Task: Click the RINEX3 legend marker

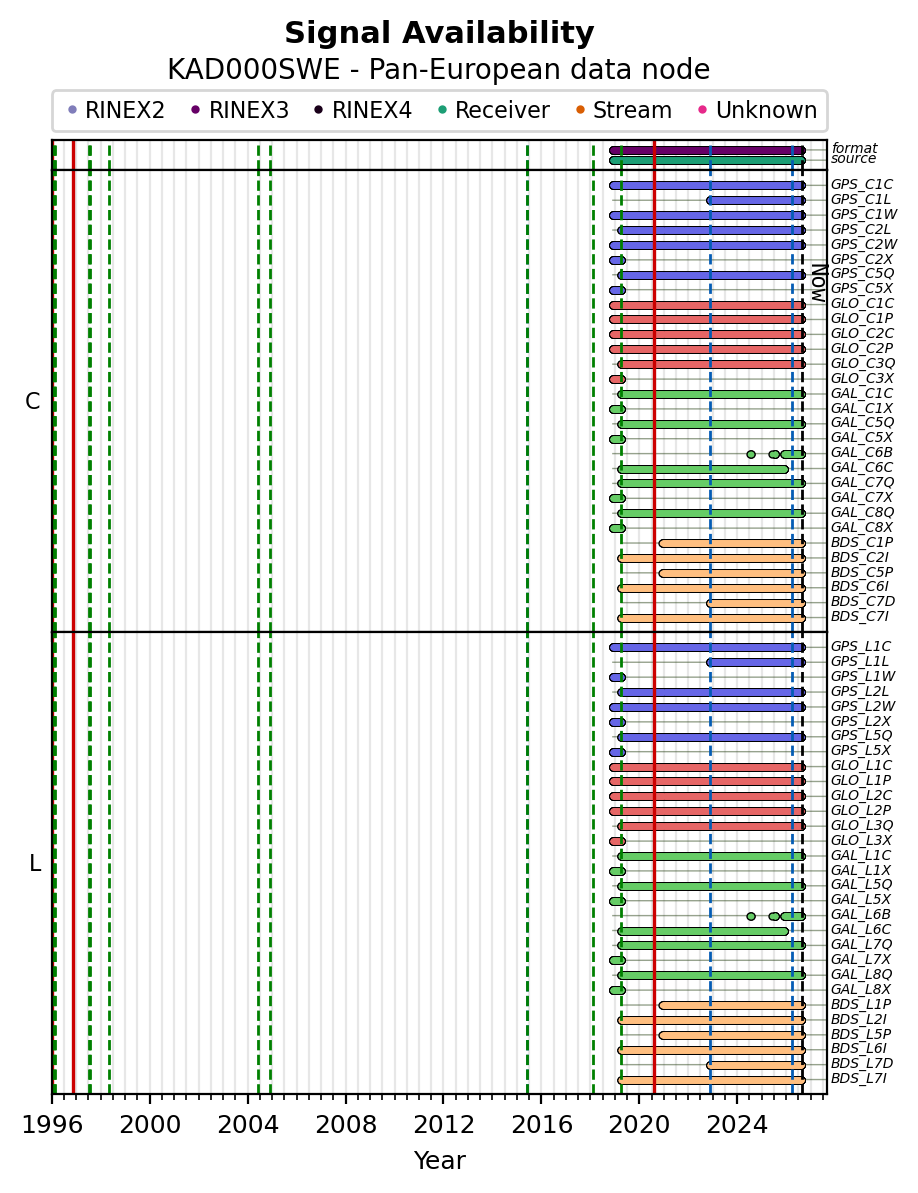Action: click(x=195, y=110)
